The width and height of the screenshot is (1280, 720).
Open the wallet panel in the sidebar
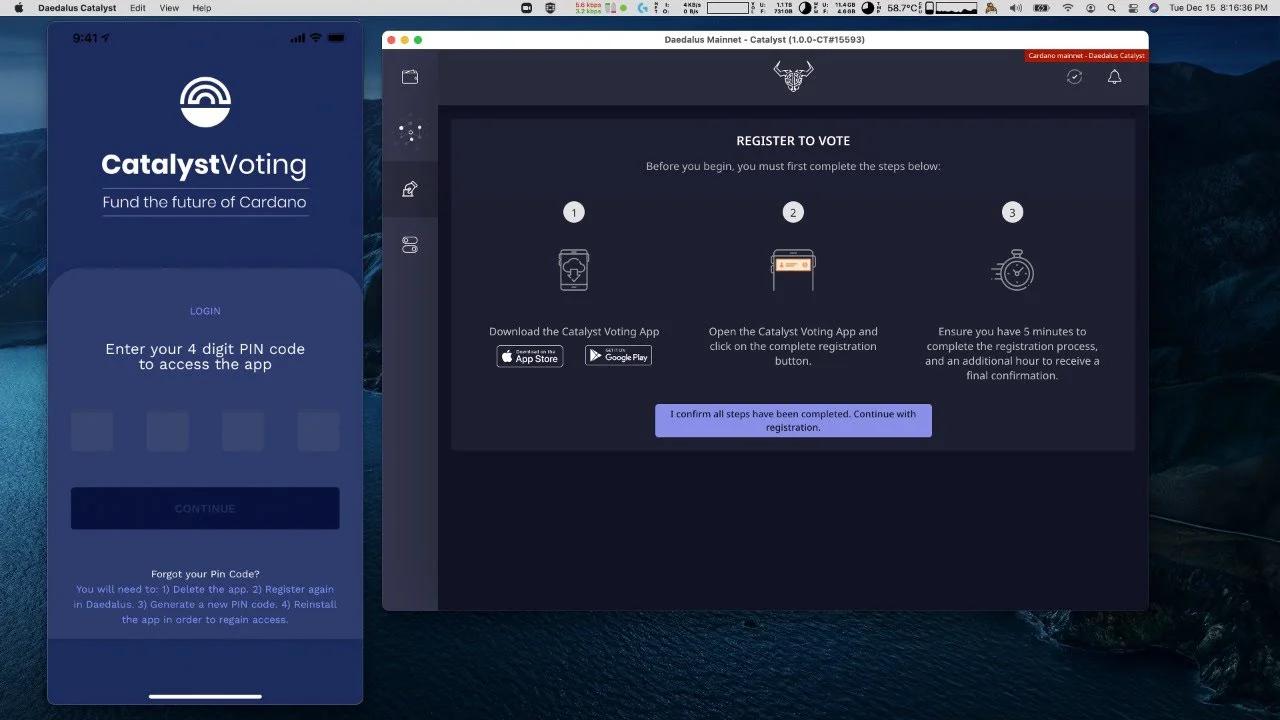(x=409, y=76)
